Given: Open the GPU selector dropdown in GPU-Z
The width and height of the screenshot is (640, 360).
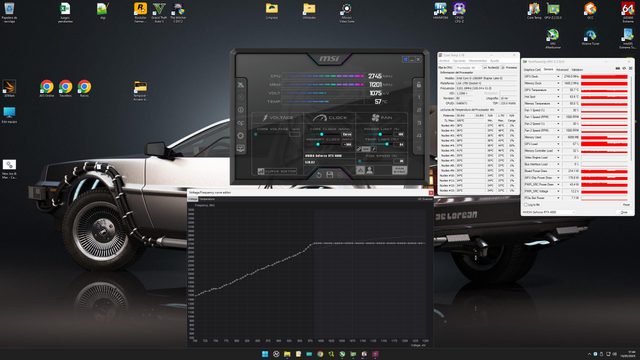Looking at the screenshot, I should [x=549, y=212].
